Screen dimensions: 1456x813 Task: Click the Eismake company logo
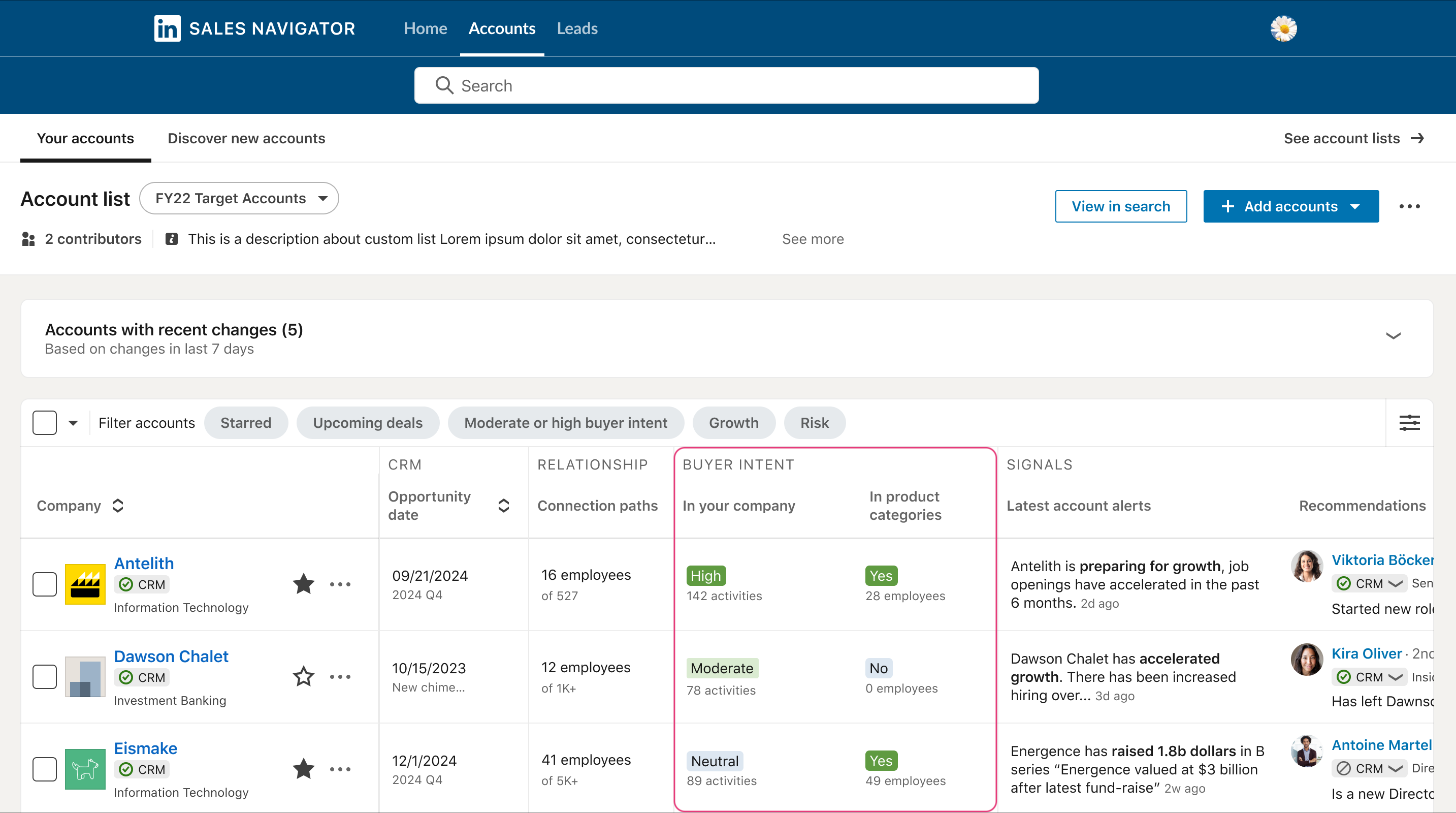pyautogui.click(x=85, y=768)
